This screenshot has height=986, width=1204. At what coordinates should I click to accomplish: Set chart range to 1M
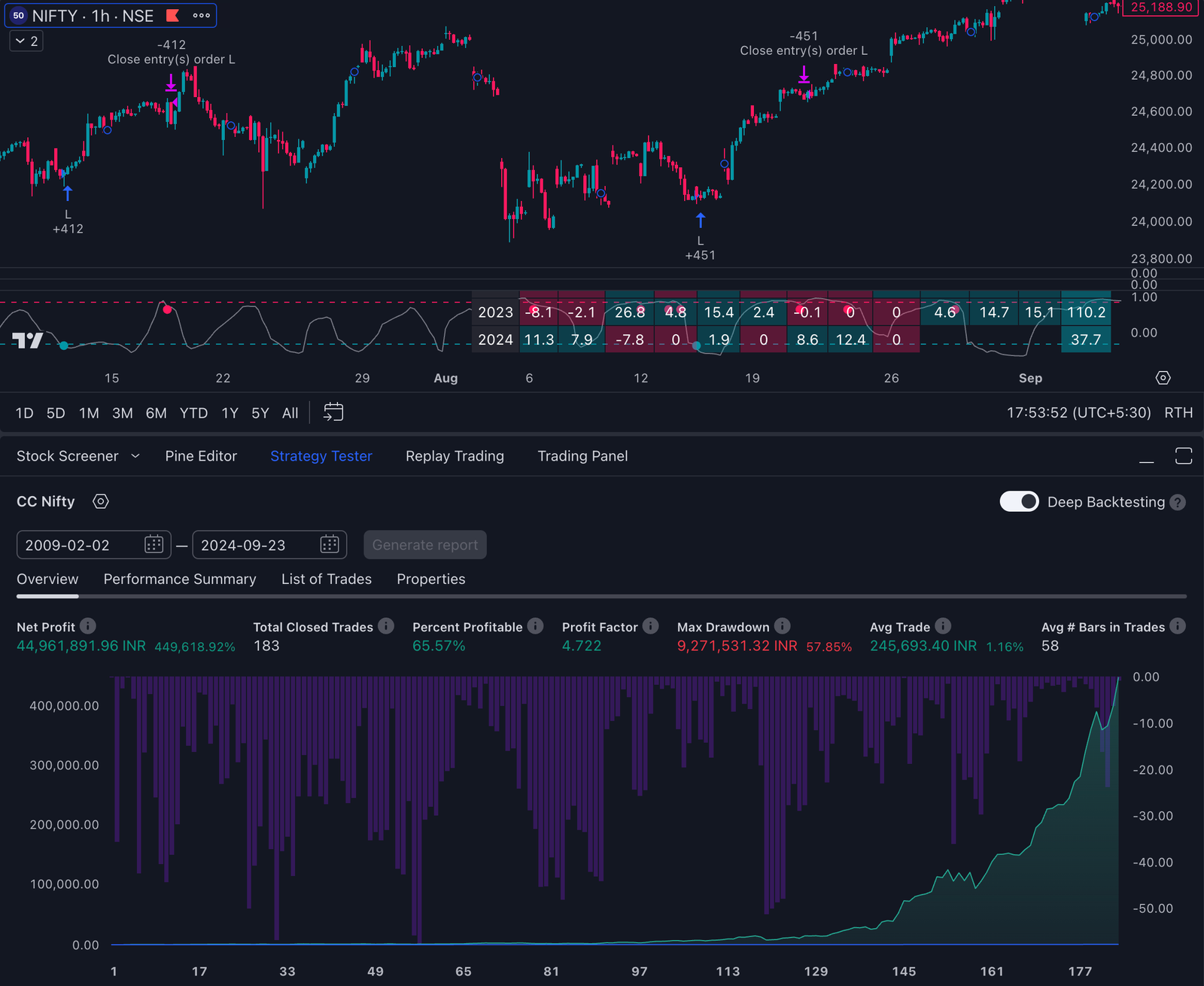click(x=89, y=413)
